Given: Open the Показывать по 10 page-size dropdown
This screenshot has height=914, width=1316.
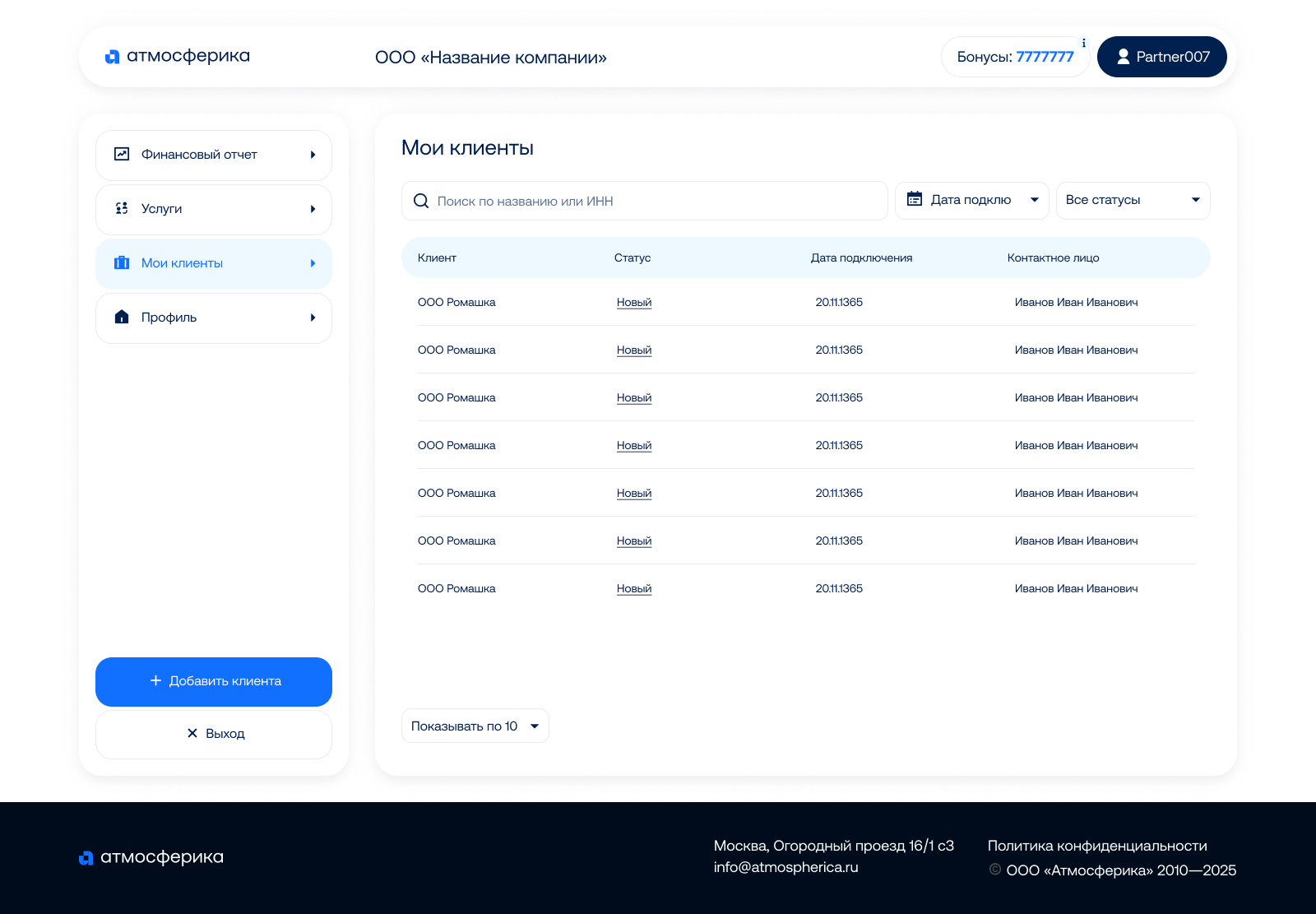Looking at the screenshot, I should 475,726.
